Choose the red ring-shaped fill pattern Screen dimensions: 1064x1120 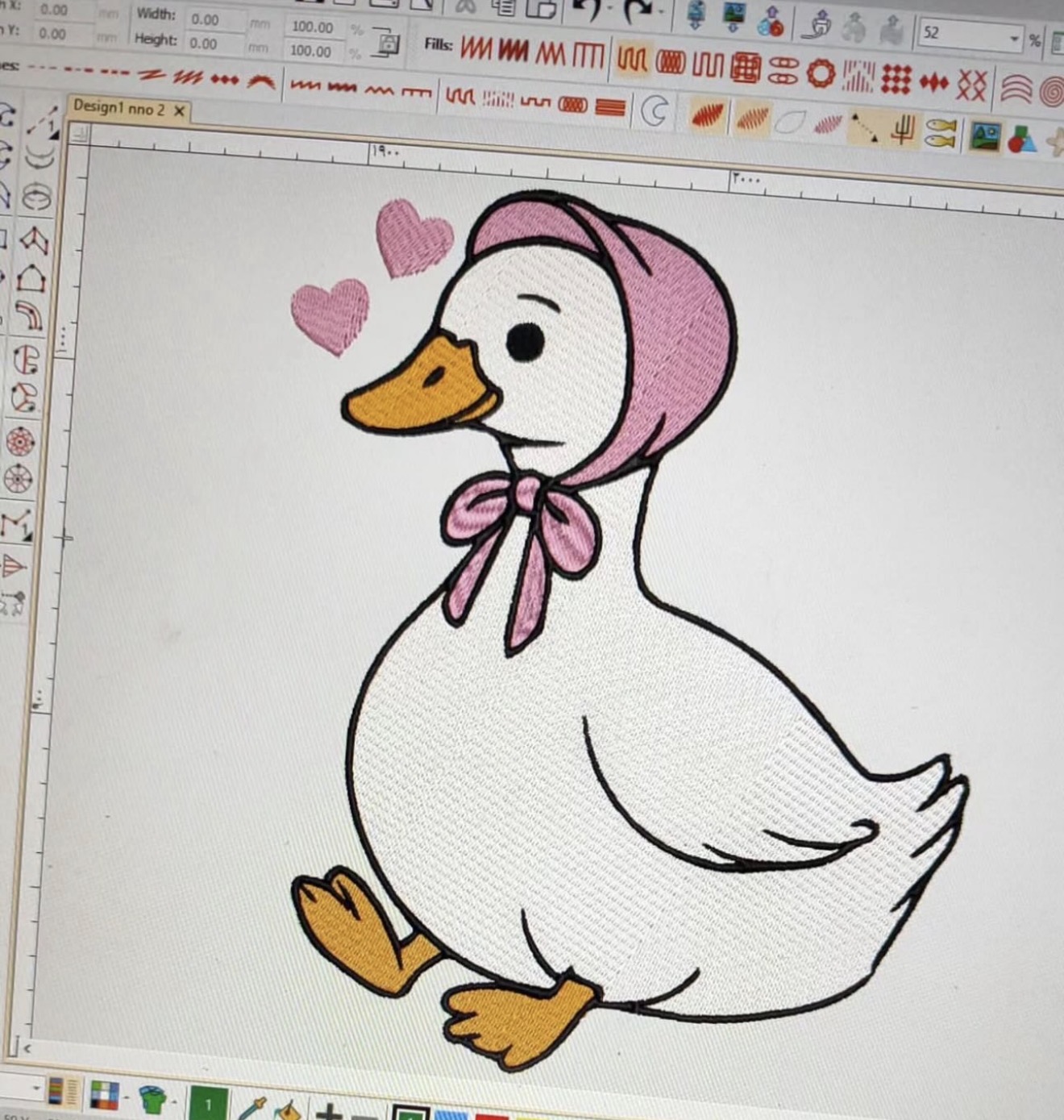[821, 73]
